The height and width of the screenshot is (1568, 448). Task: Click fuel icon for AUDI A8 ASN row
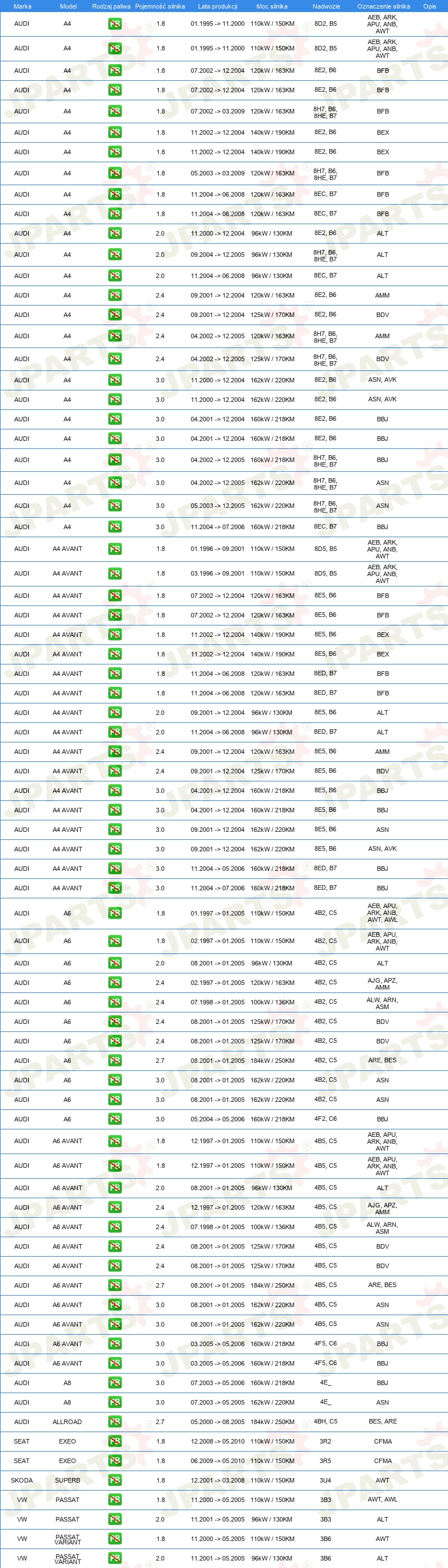pos(115,1402)
